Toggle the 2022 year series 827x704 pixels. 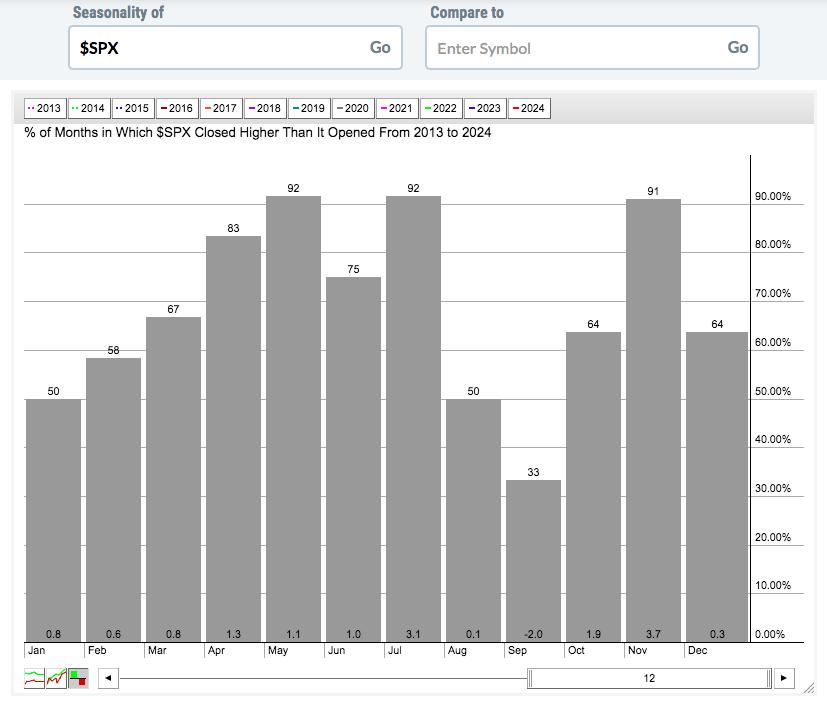pyautogui.click(x=441, y=108)
